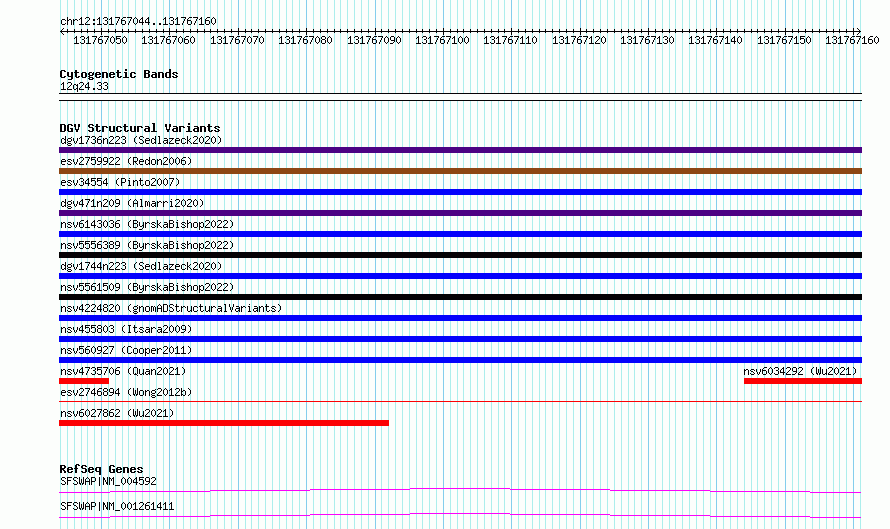
Task: Click the chr12:131767044..131767160 region label
Action: (138, 22)
